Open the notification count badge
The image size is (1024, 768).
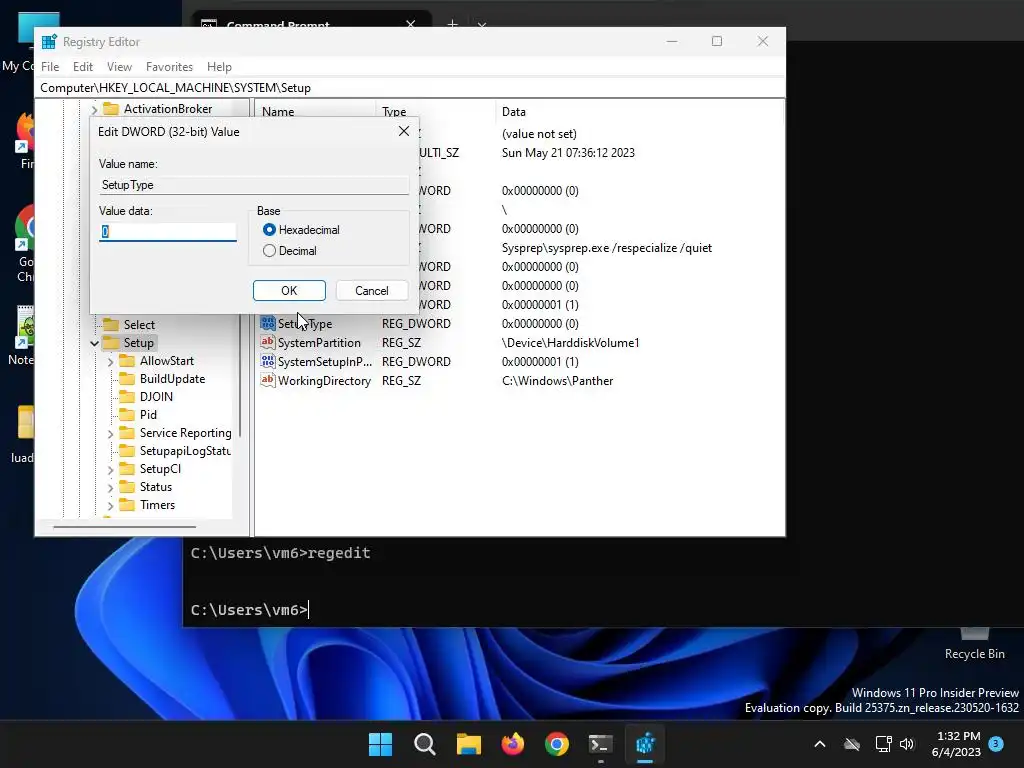tap(996, 743)
